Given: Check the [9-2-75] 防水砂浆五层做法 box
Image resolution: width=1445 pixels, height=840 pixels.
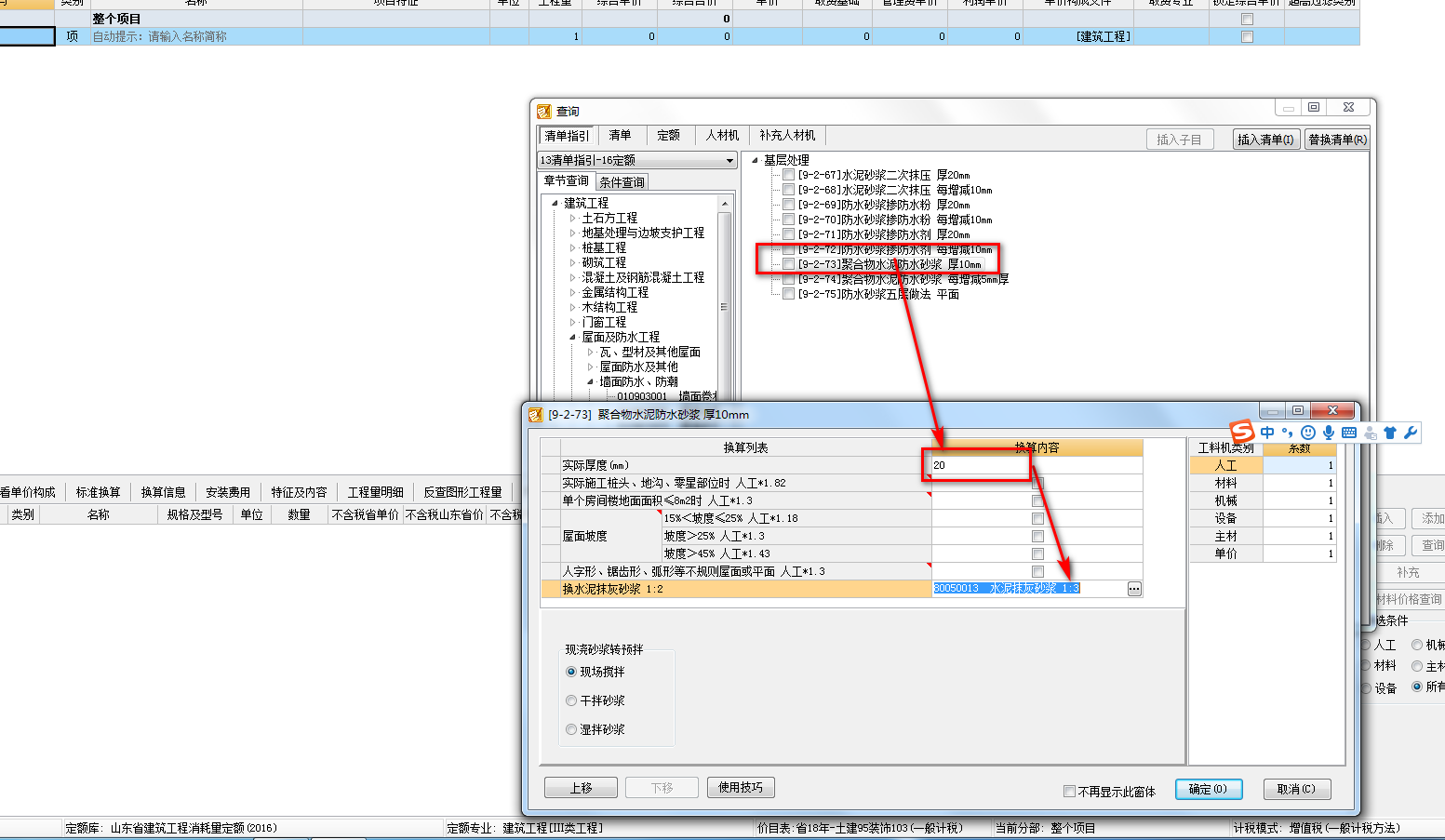Looking at the screenshot, I should (788, 294).
